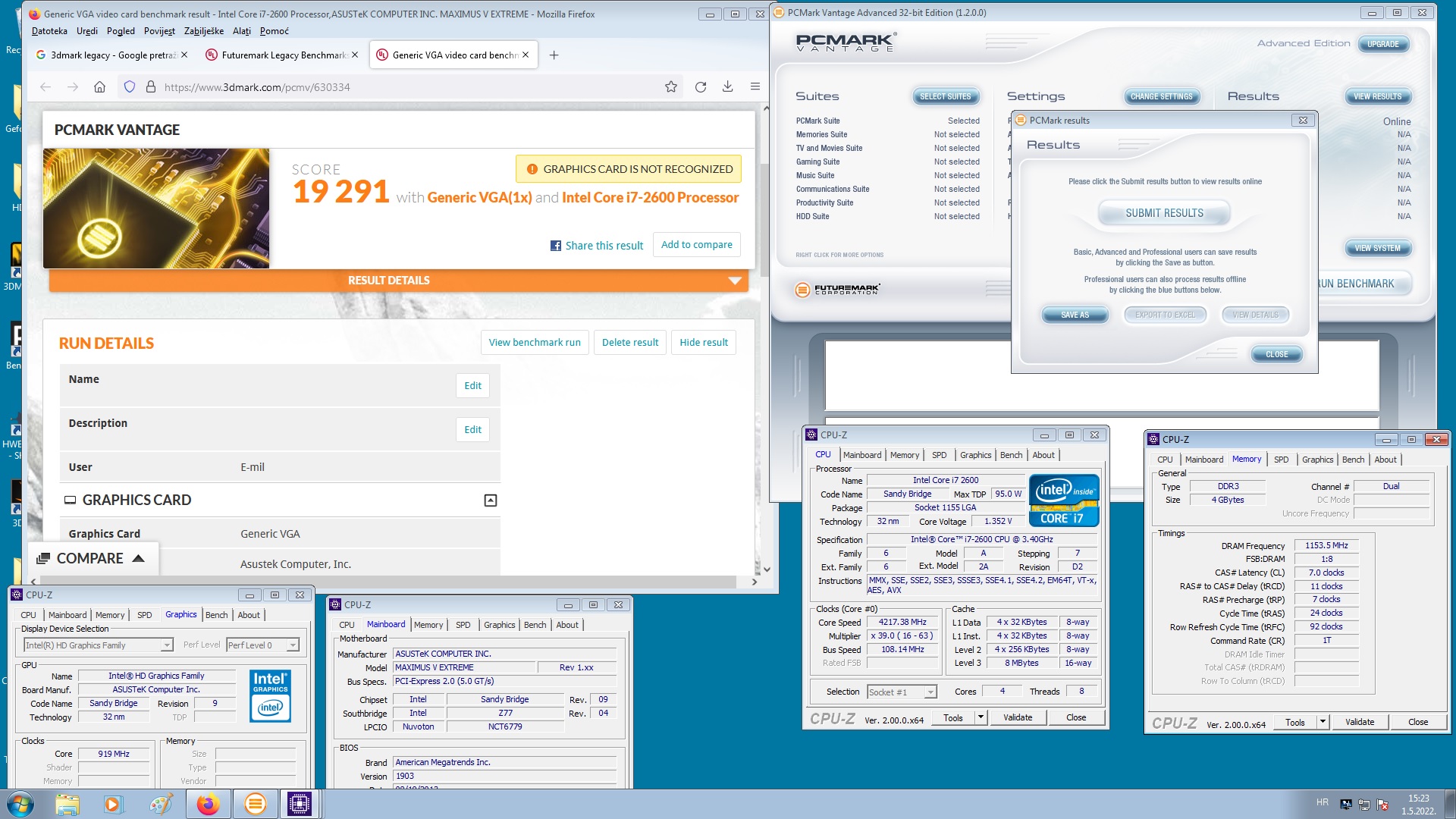Go to Firefox home page icon
The image size is (1456, 819).
(99, 87)
